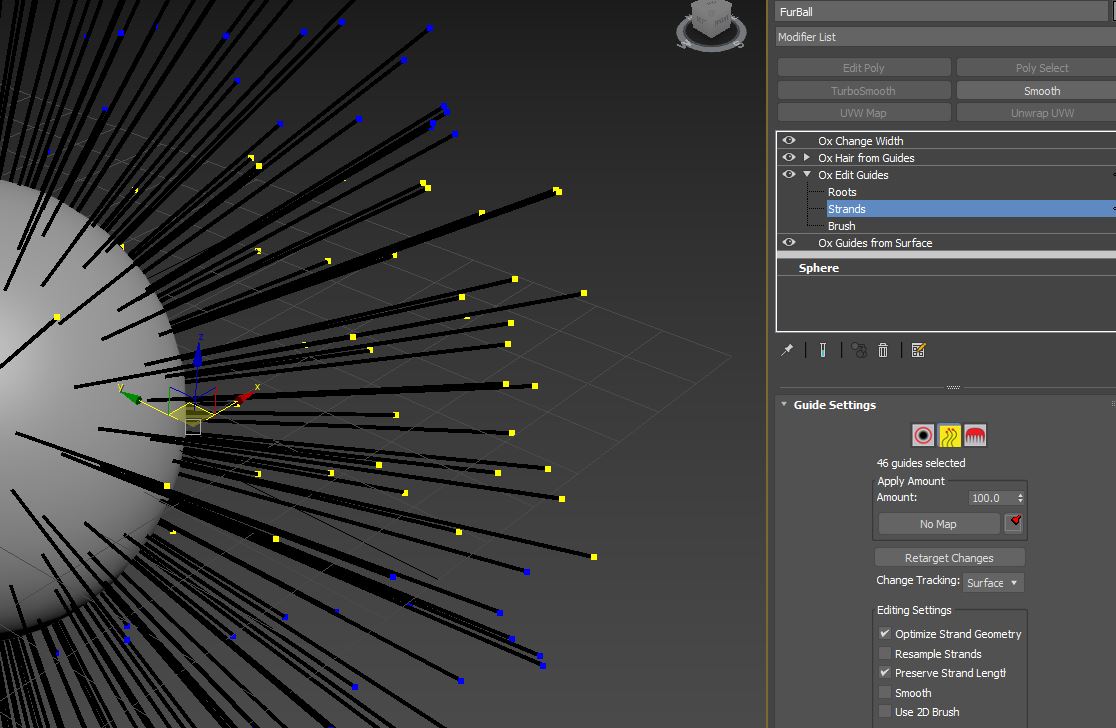
Task: Activate the Brush comb mode icon
Action: tap(975, 435)
